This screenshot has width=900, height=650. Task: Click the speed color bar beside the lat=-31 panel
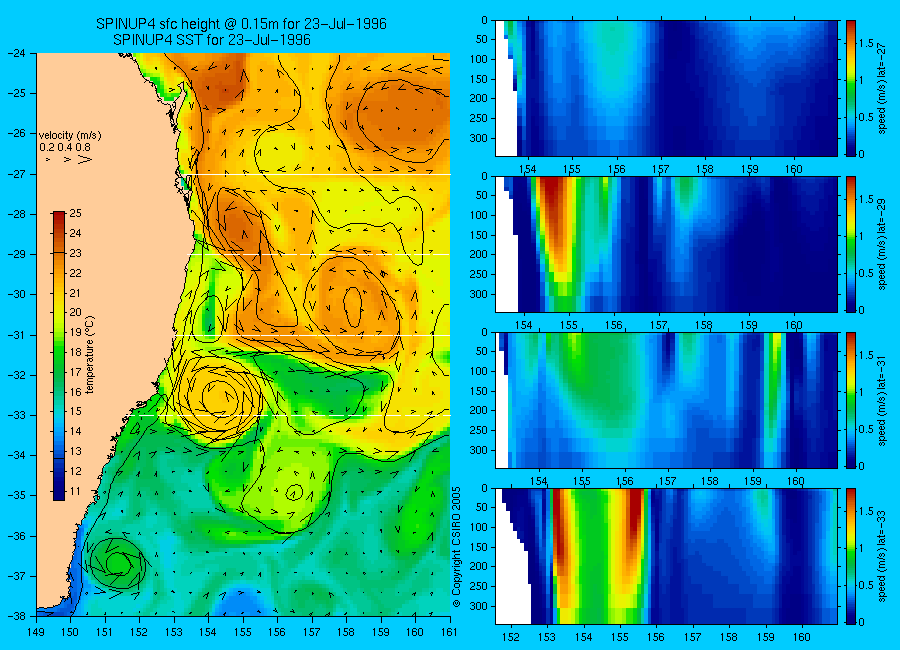(851, 400)
